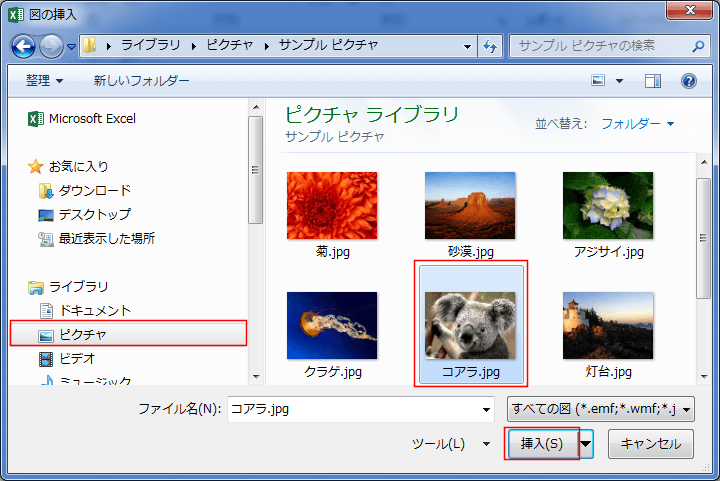Click the デスクトップ monitor icon
Image resolution: width=720 pixels, height=481 pixels.
click(46, 215)
